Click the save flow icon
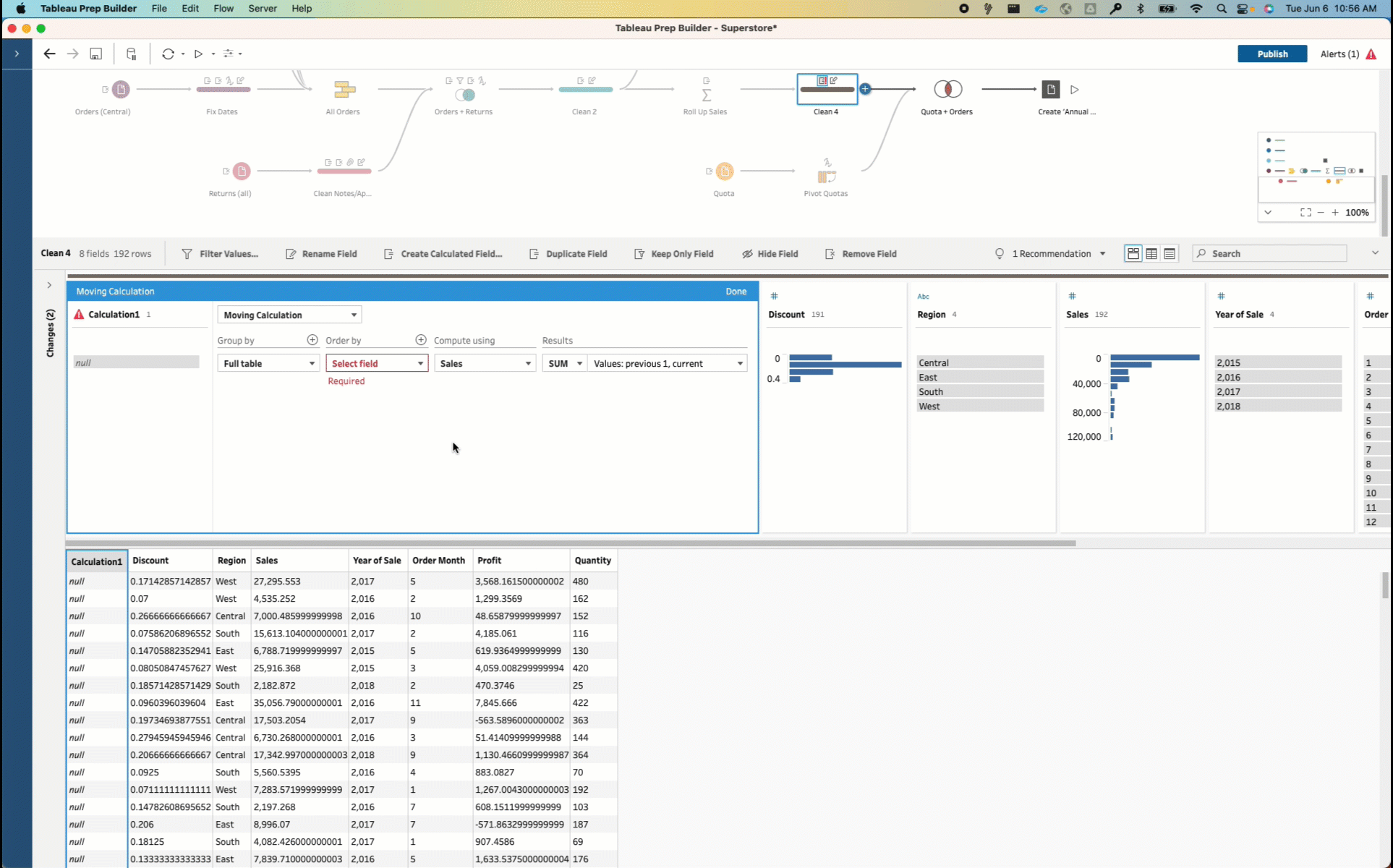 [x=95, y=54]
